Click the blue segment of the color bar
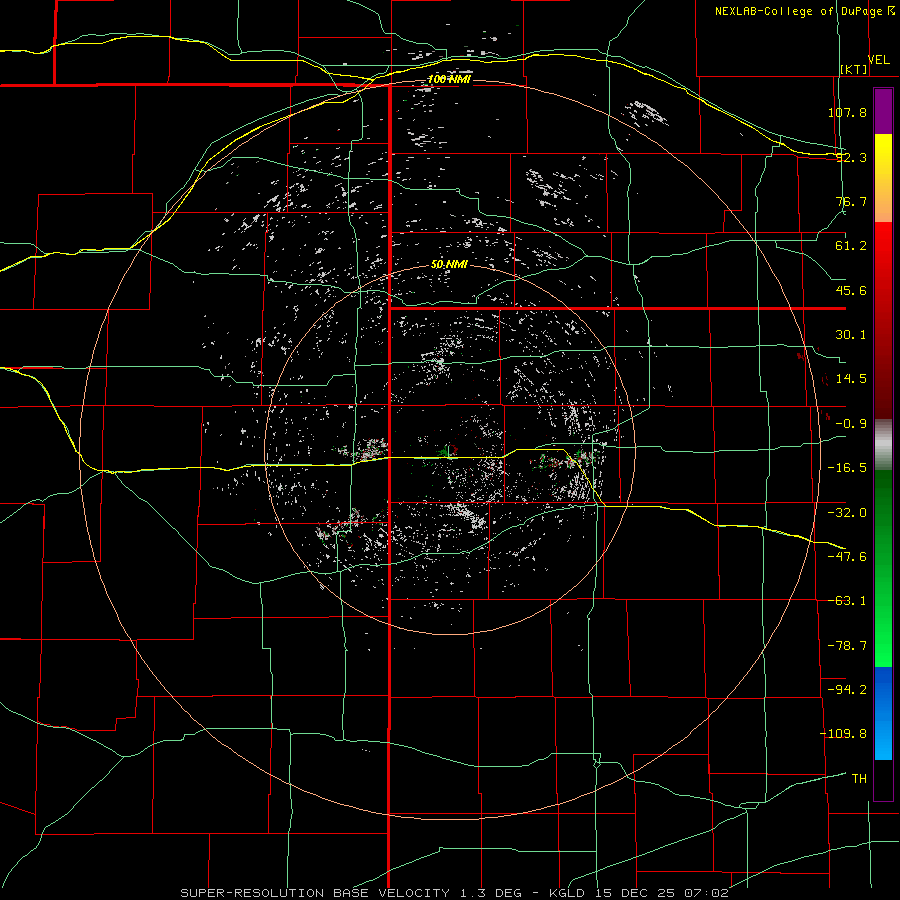 pos(883,713)
